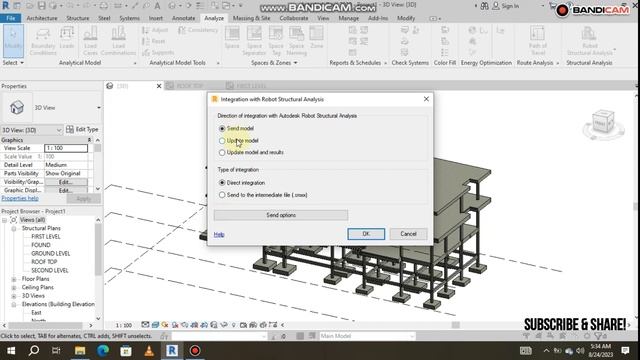
Task: Expand Spaces & Zones panel dropdown
Action: [x=274, y=63]
